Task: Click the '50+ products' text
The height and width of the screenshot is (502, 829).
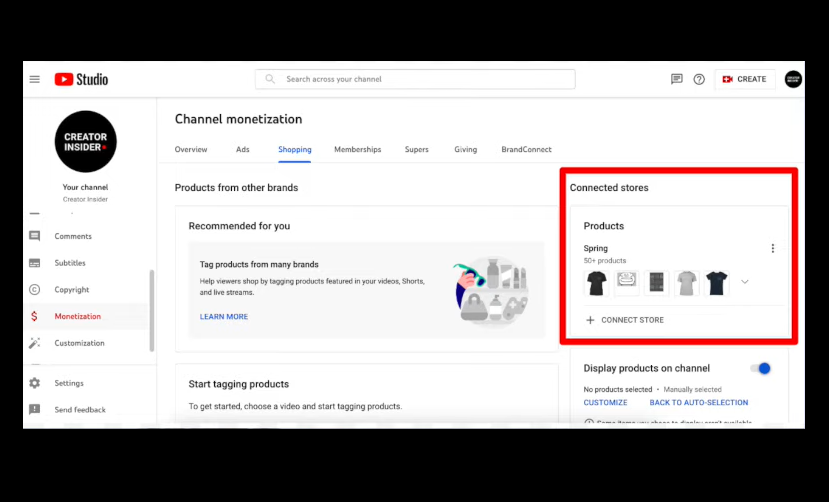Action: [604, 261]
